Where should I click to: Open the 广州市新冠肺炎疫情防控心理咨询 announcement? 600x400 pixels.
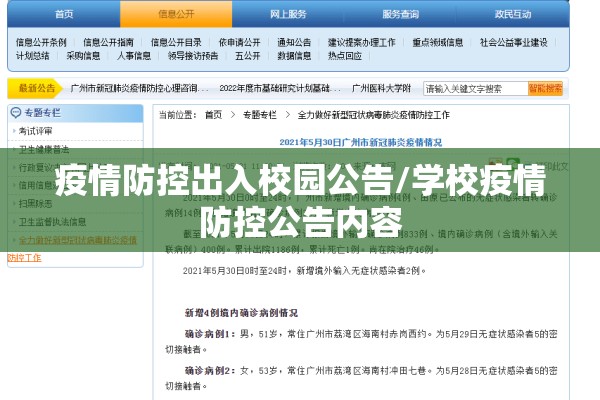(140, 88)
